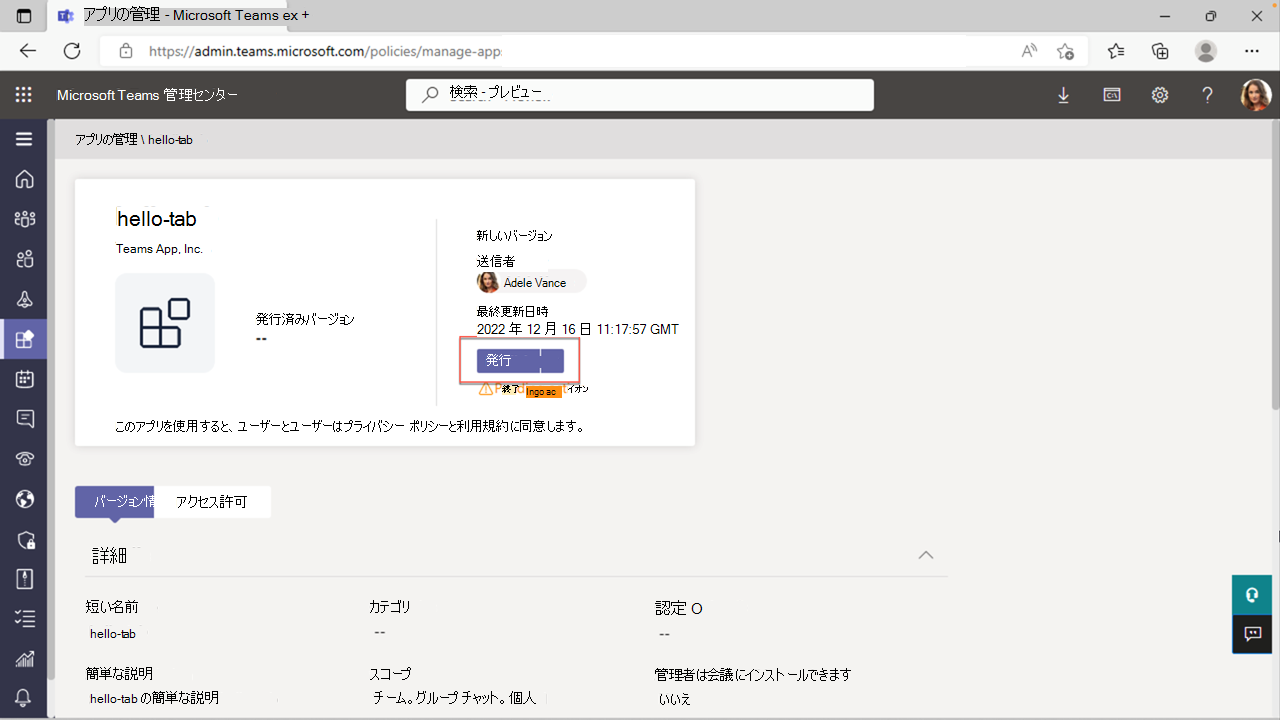The width and height of the screenshot is (1280, 720).
Task: Click the Teams App, Inc. publisher text
Action: coord(160,249)
